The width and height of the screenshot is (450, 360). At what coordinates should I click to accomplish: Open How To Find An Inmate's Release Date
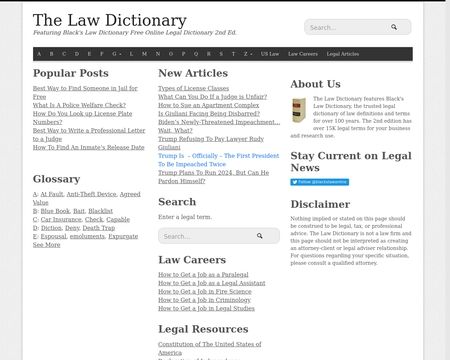pyautogui.click(x=89, y=147)
